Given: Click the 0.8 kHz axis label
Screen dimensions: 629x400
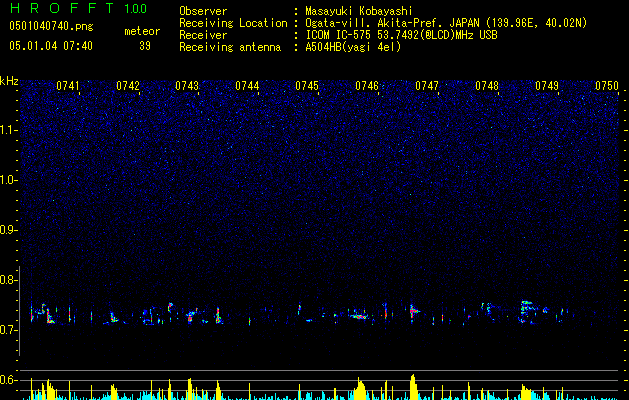Looking at the screenshot, I should pyautogui.click(x=9, y=280).
